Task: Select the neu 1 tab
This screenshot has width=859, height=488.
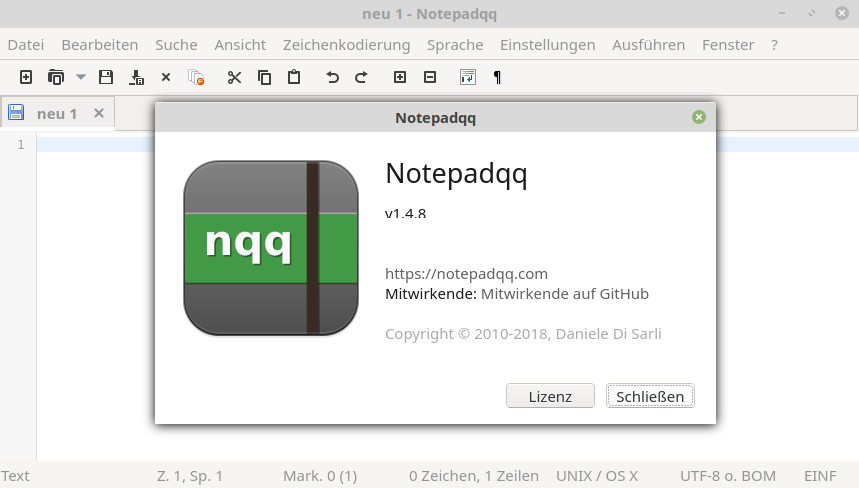Action: point(57,113)
